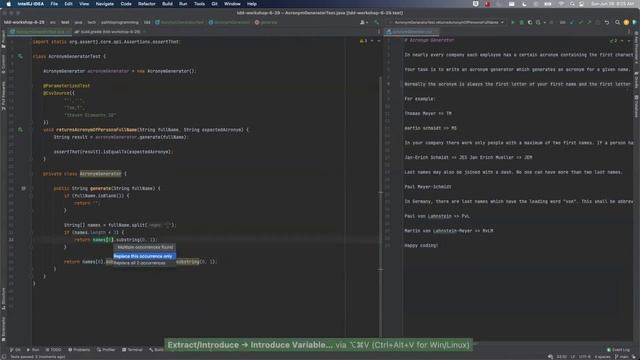
Task: Choose 'Replace this occurrence only' in popup
Action: coord(144,256)
